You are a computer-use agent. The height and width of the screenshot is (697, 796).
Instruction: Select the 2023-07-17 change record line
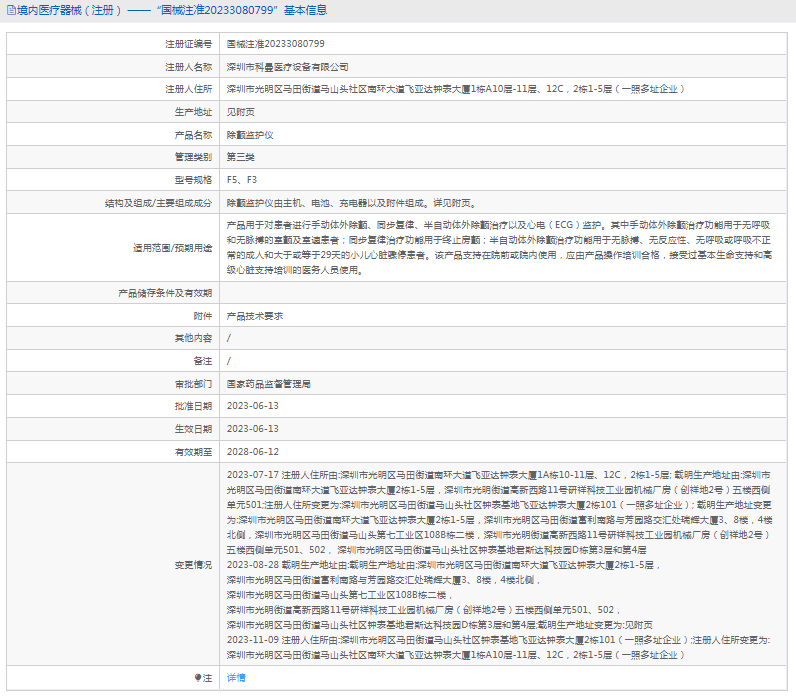coord(500,512)
